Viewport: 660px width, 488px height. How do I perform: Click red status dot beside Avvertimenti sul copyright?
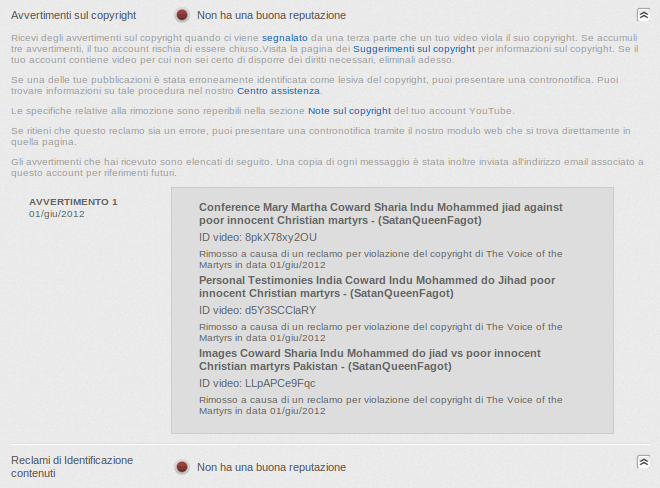pos(182,15)
